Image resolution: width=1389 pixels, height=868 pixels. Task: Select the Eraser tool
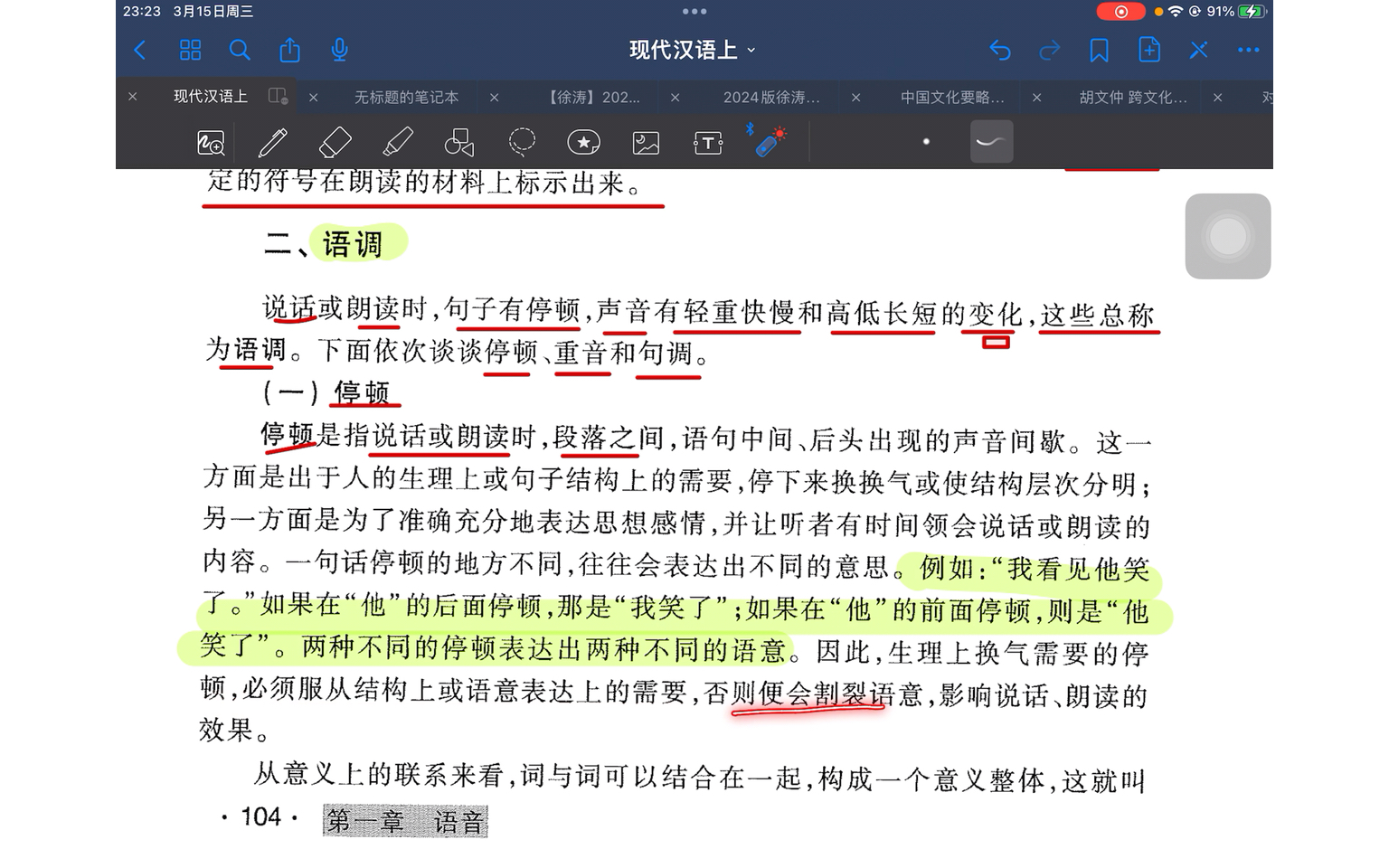pos(335,142)
